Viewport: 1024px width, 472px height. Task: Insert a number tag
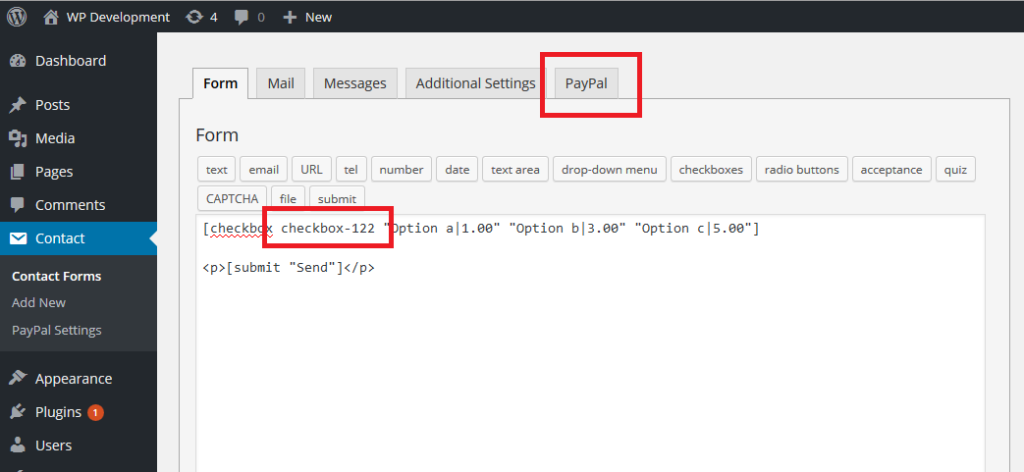click(x=401, y=170)
